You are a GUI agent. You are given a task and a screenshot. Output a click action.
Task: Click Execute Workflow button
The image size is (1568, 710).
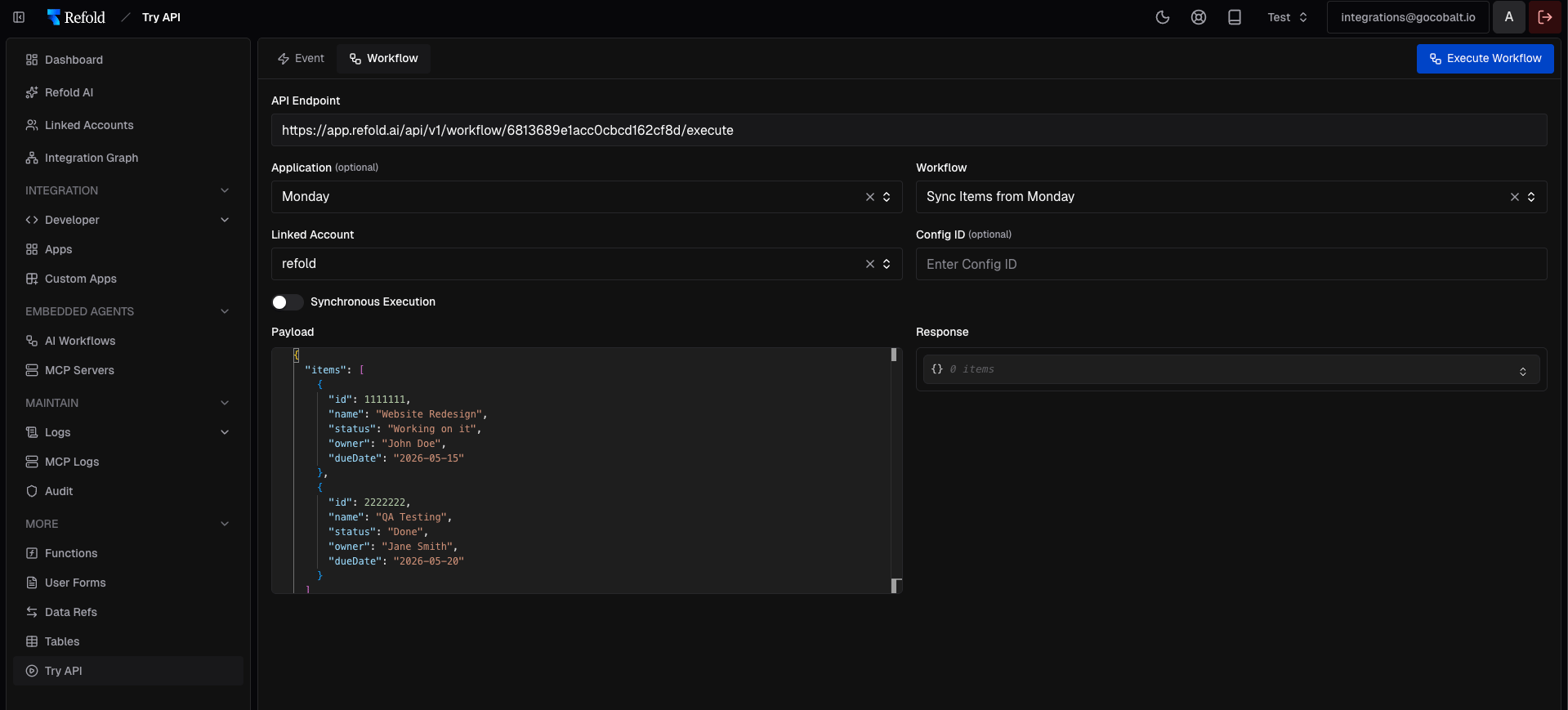tap(1485, 59)
